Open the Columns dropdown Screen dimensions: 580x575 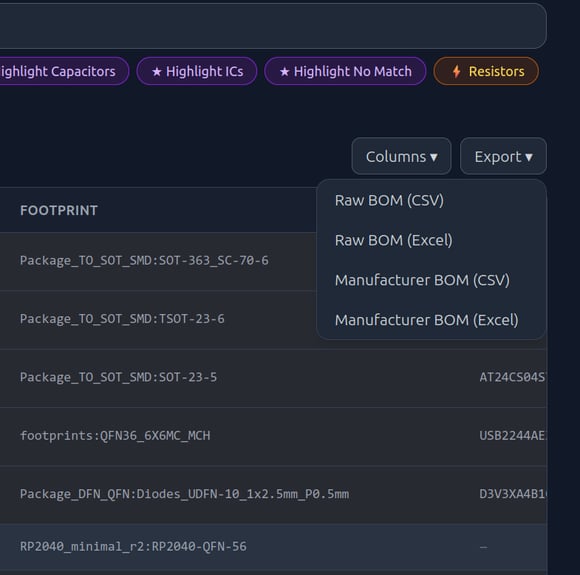coord(401,157)
